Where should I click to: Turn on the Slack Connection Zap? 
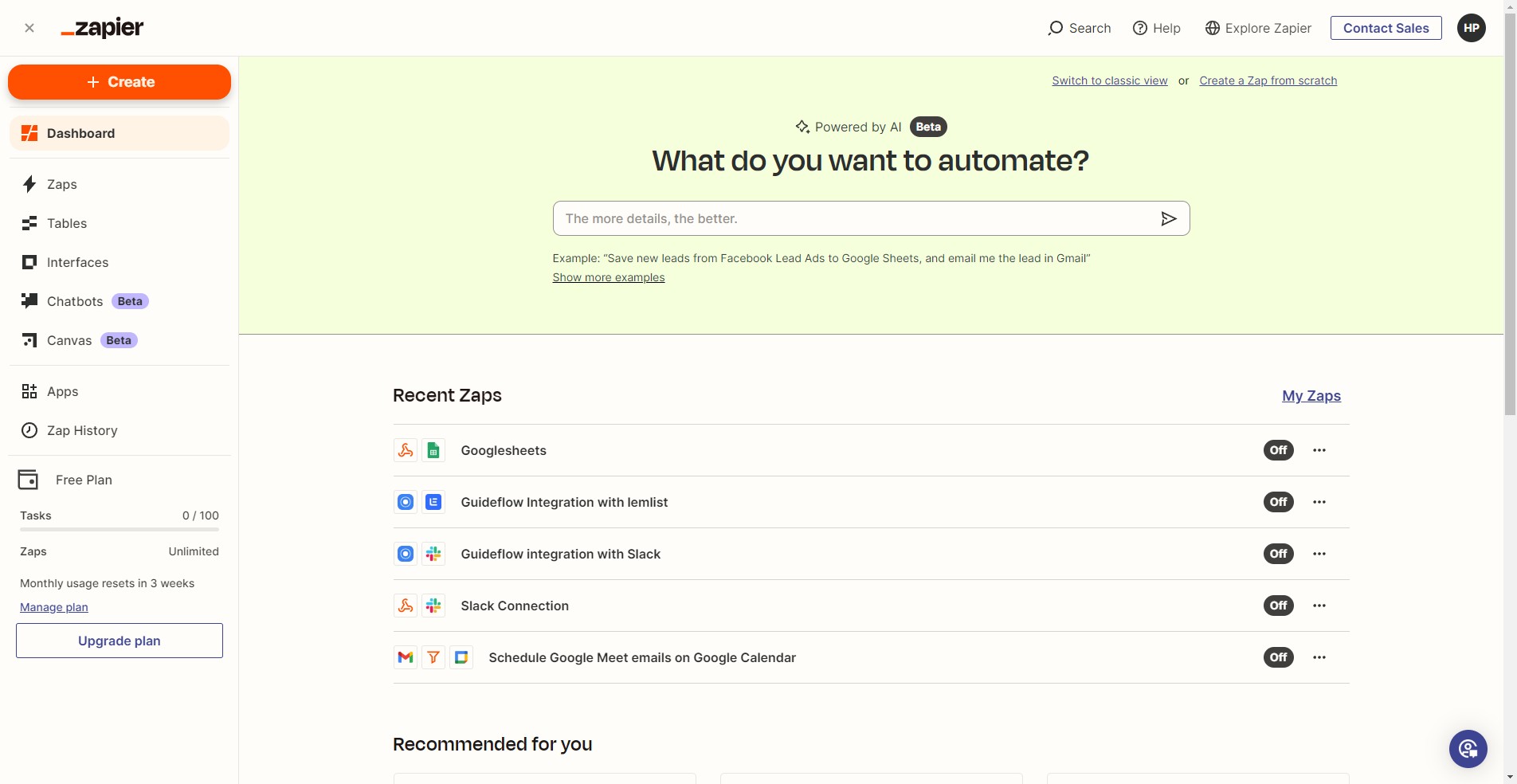click(1278, 606)
